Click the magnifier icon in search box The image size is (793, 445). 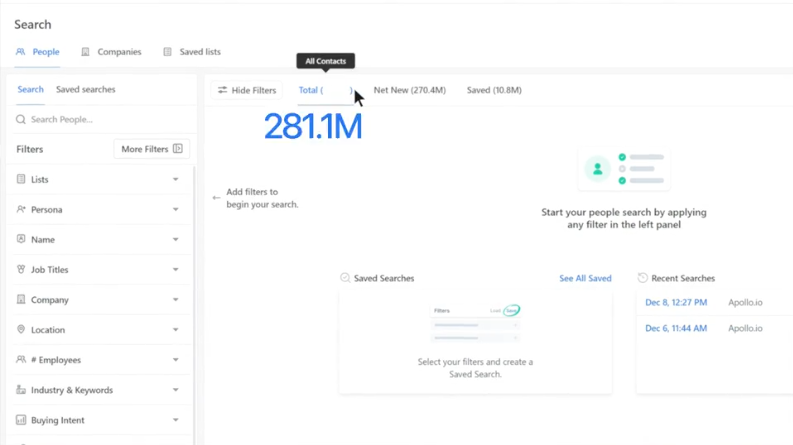[x=21, y=119]
